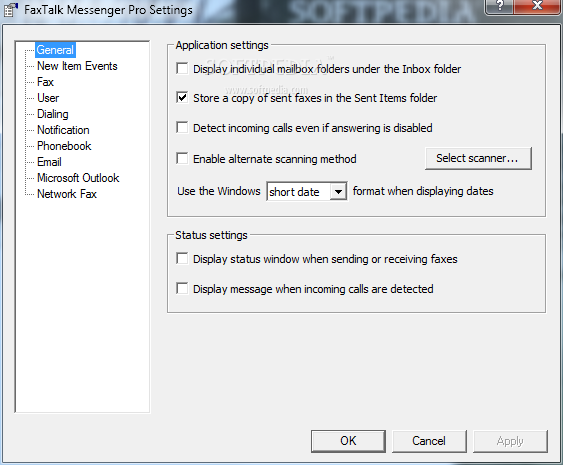Enable display of individual mailbox folders
The width and height of the screenshot is (563, 465).
coord(182,68)
